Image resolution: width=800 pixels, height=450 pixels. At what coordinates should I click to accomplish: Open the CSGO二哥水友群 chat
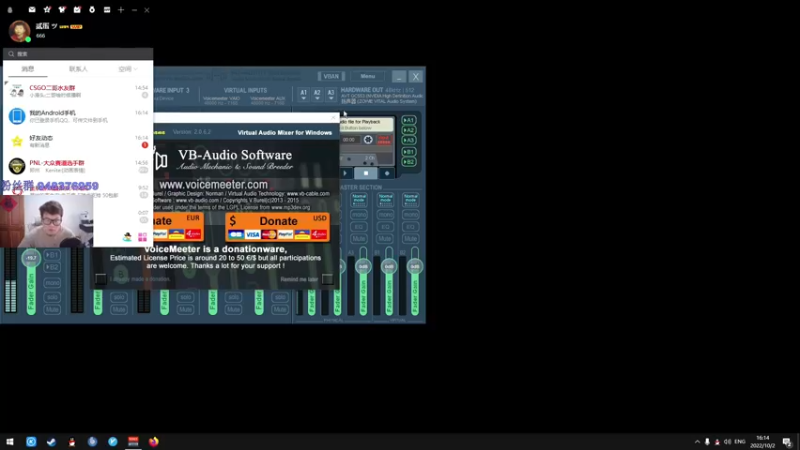[78, 91]
